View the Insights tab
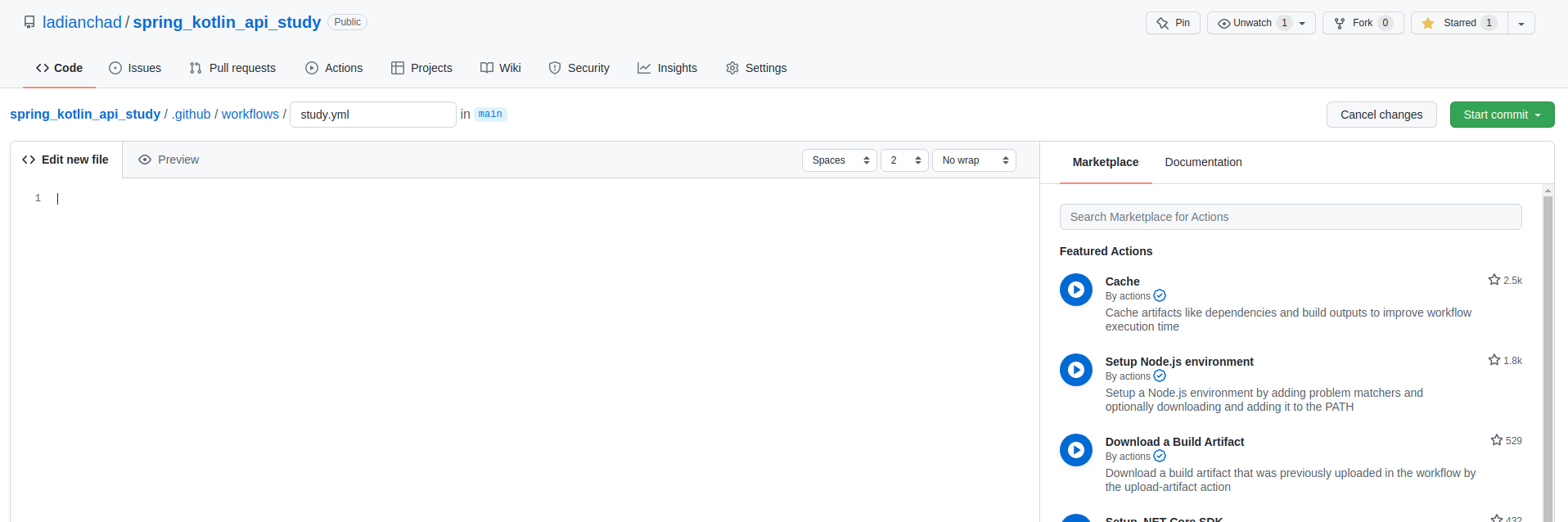 [x=667, y=68]
